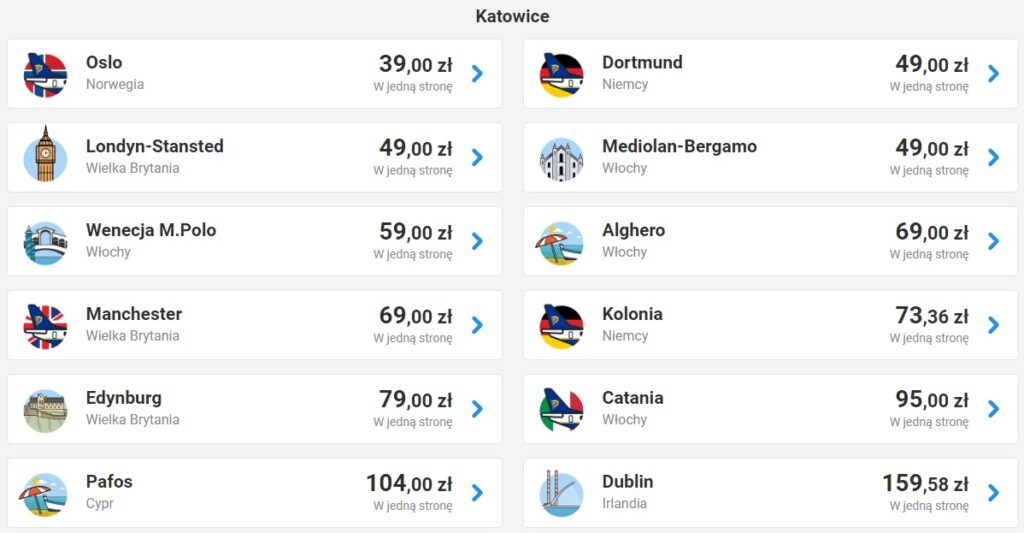
Task: Click the Alghero 69,00 zł price
Action: tap(931, 232)
